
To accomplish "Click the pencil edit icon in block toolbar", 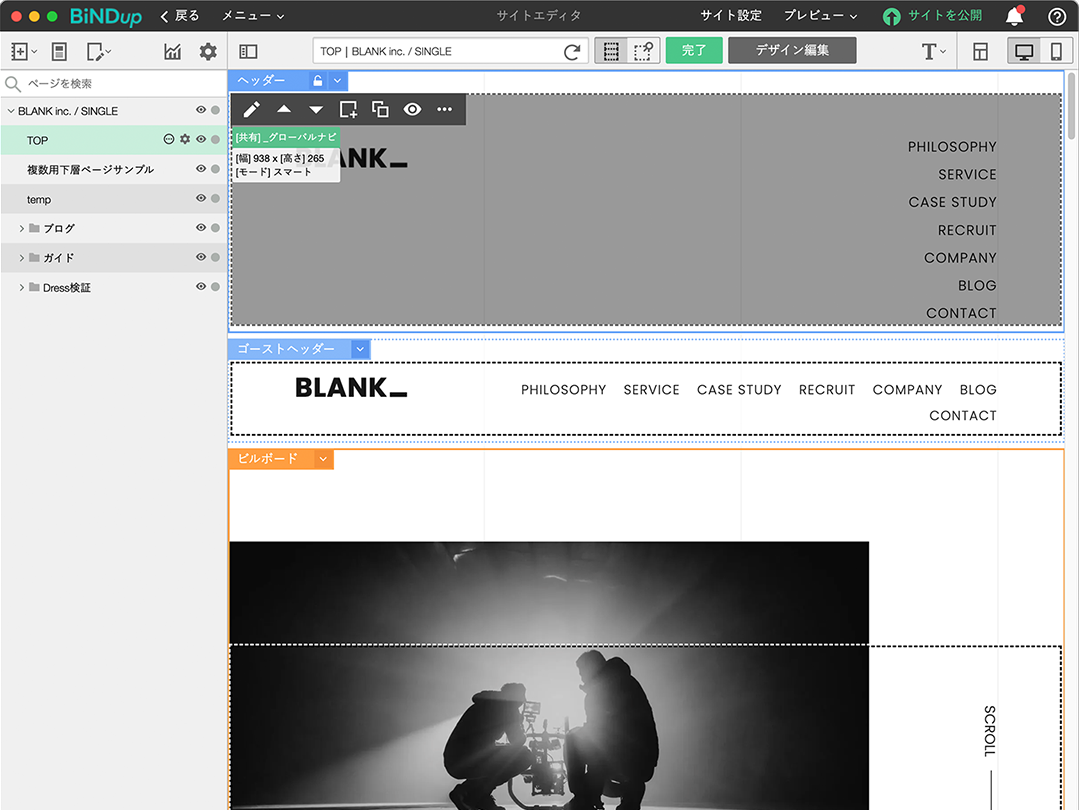I will (252, 110).
